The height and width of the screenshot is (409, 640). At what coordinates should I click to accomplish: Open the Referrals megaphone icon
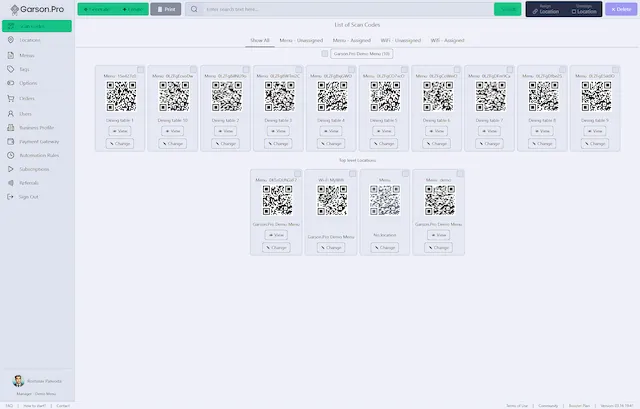[x=11, y=183]
